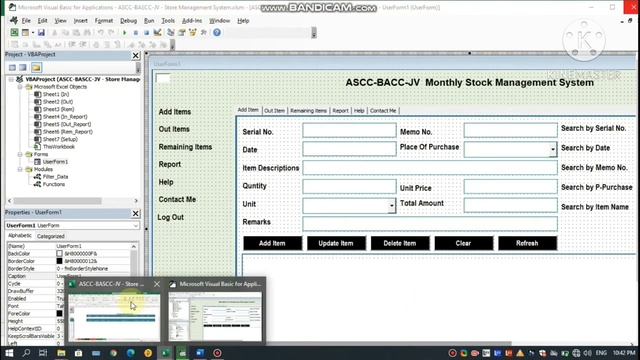
Task: Click the Refresh button on the form
Action: click(527, 243)
